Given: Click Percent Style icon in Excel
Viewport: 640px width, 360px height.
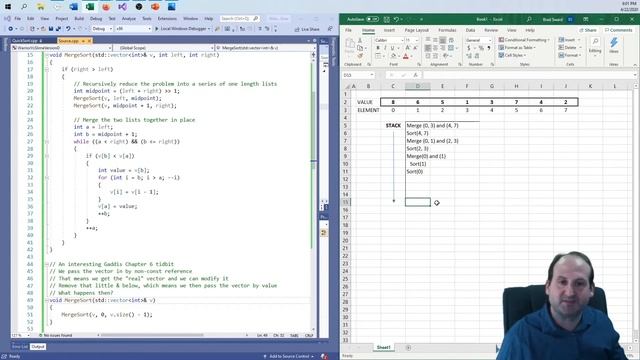Looking at the screenshot, I should coord(481,48).
